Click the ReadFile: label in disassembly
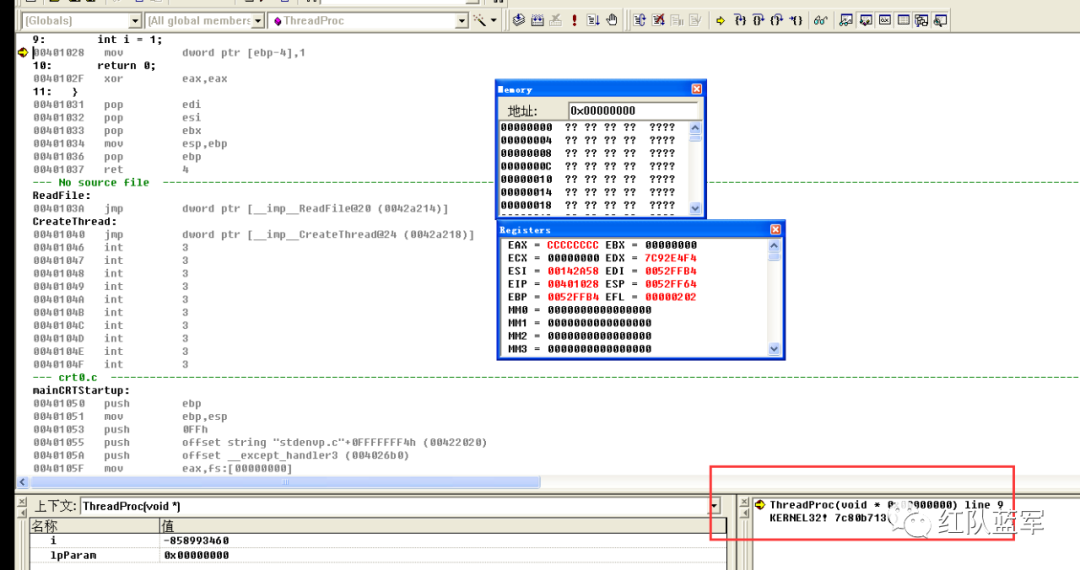 click(x=61, y=196)
